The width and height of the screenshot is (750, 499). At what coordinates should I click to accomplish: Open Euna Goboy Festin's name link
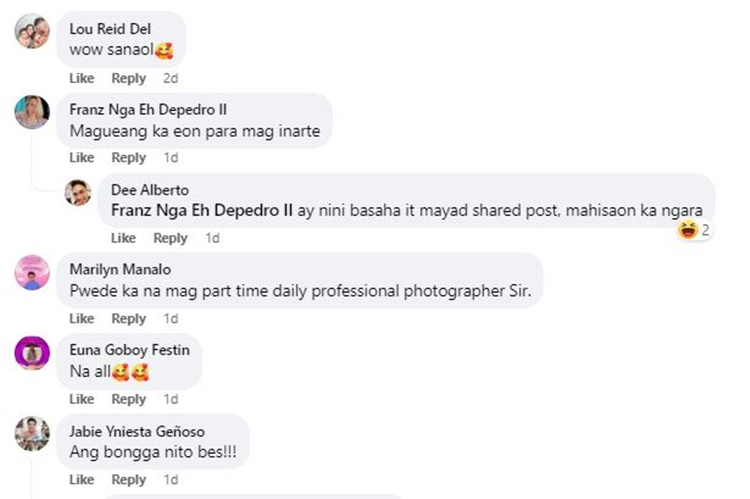(x=129, y=350)
